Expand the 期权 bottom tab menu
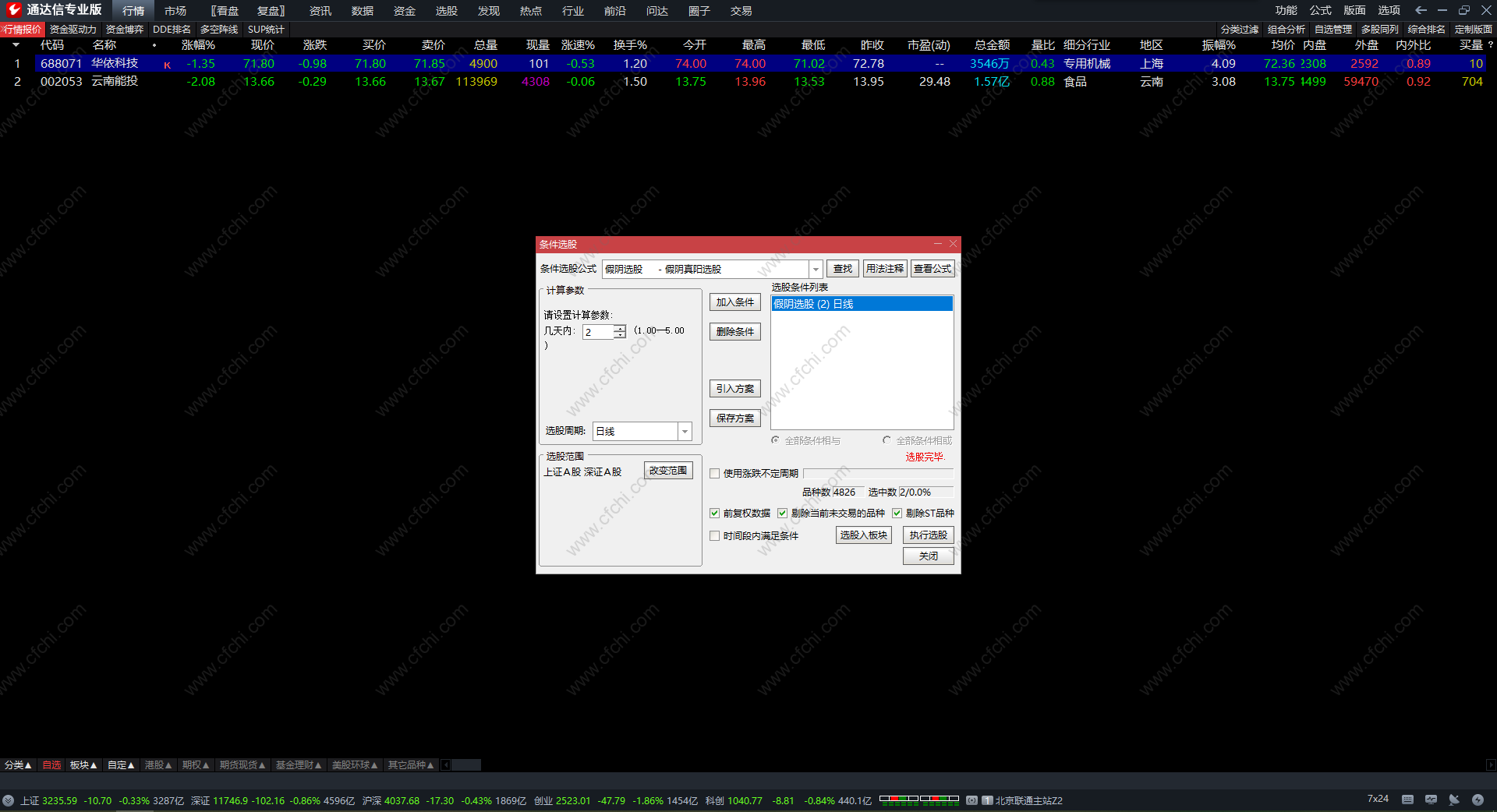 196,765
